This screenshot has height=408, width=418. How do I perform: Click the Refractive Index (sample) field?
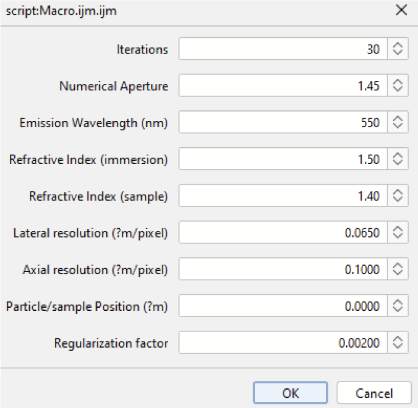coord(283,195)
